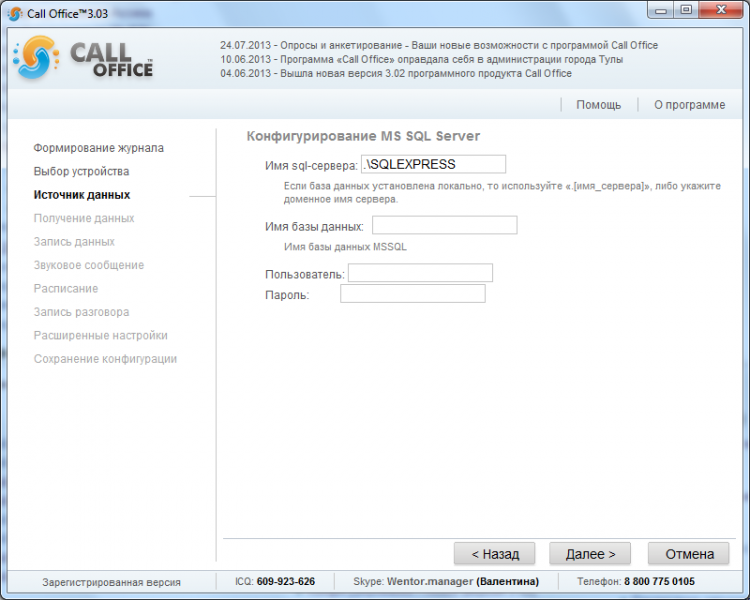
Task: Click the < Назад button
Action: coord(495,554)
